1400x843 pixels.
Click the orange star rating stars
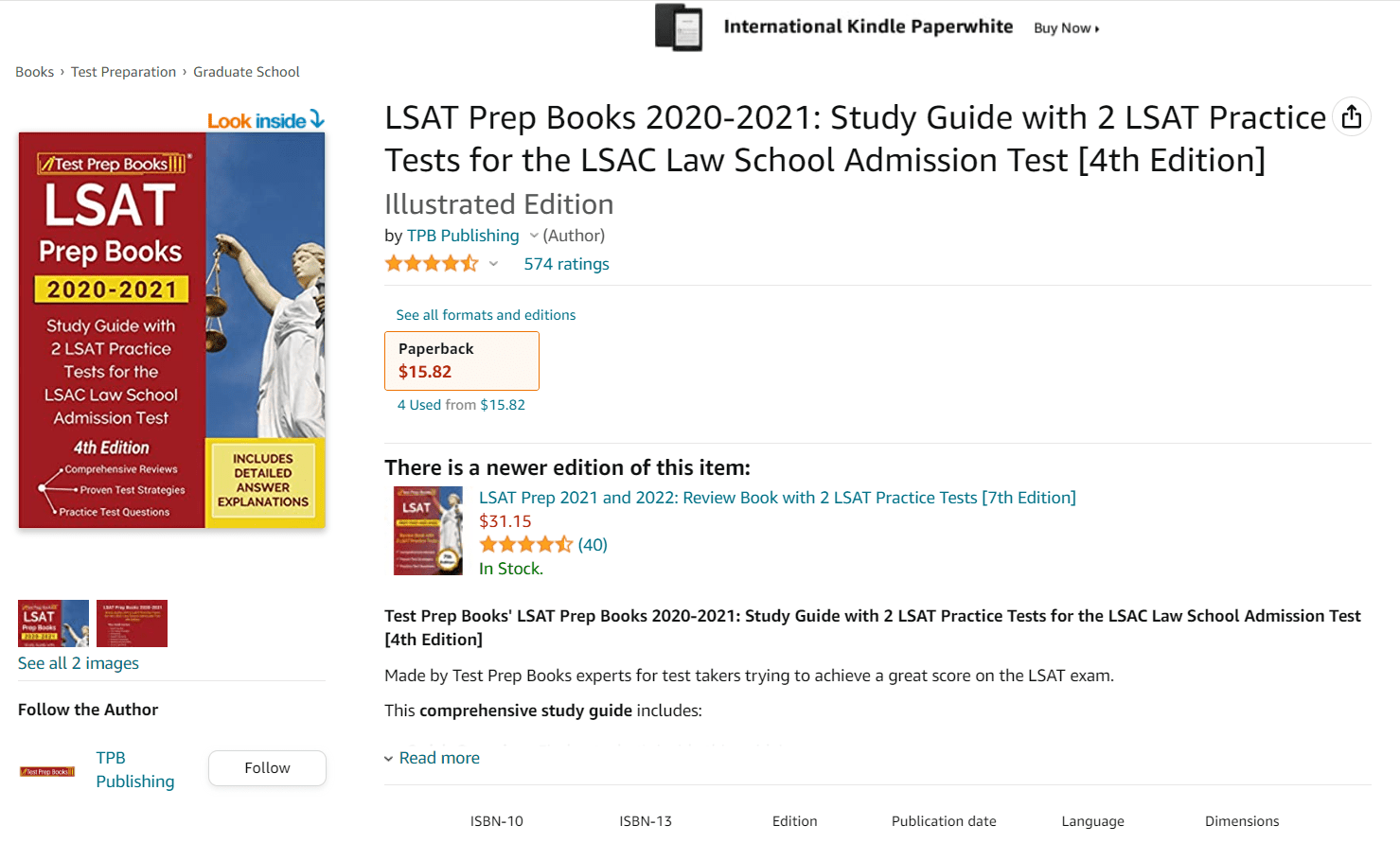coord(431,263)
